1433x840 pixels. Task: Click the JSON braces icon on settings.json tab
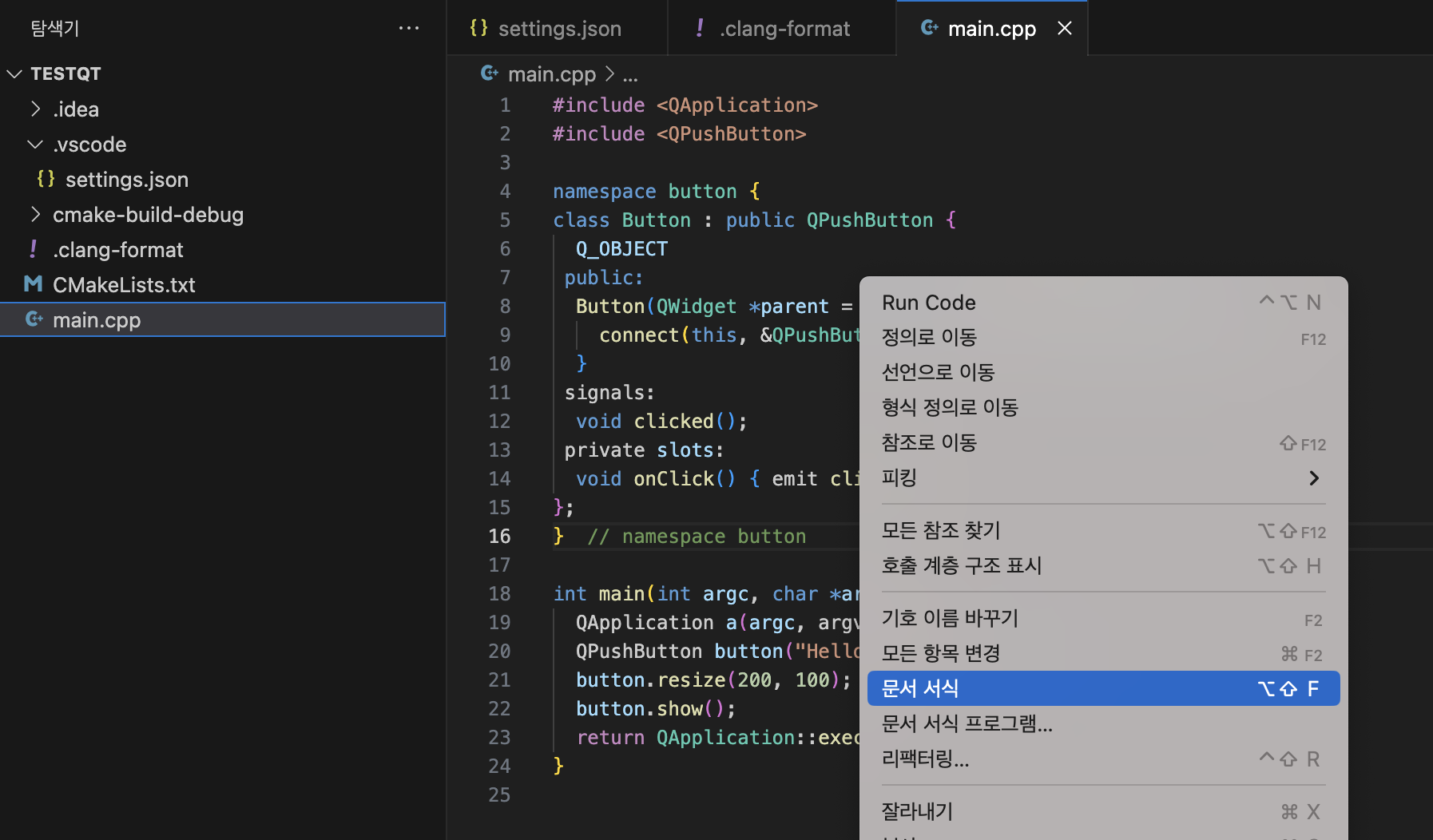click(x=478, y=28)
